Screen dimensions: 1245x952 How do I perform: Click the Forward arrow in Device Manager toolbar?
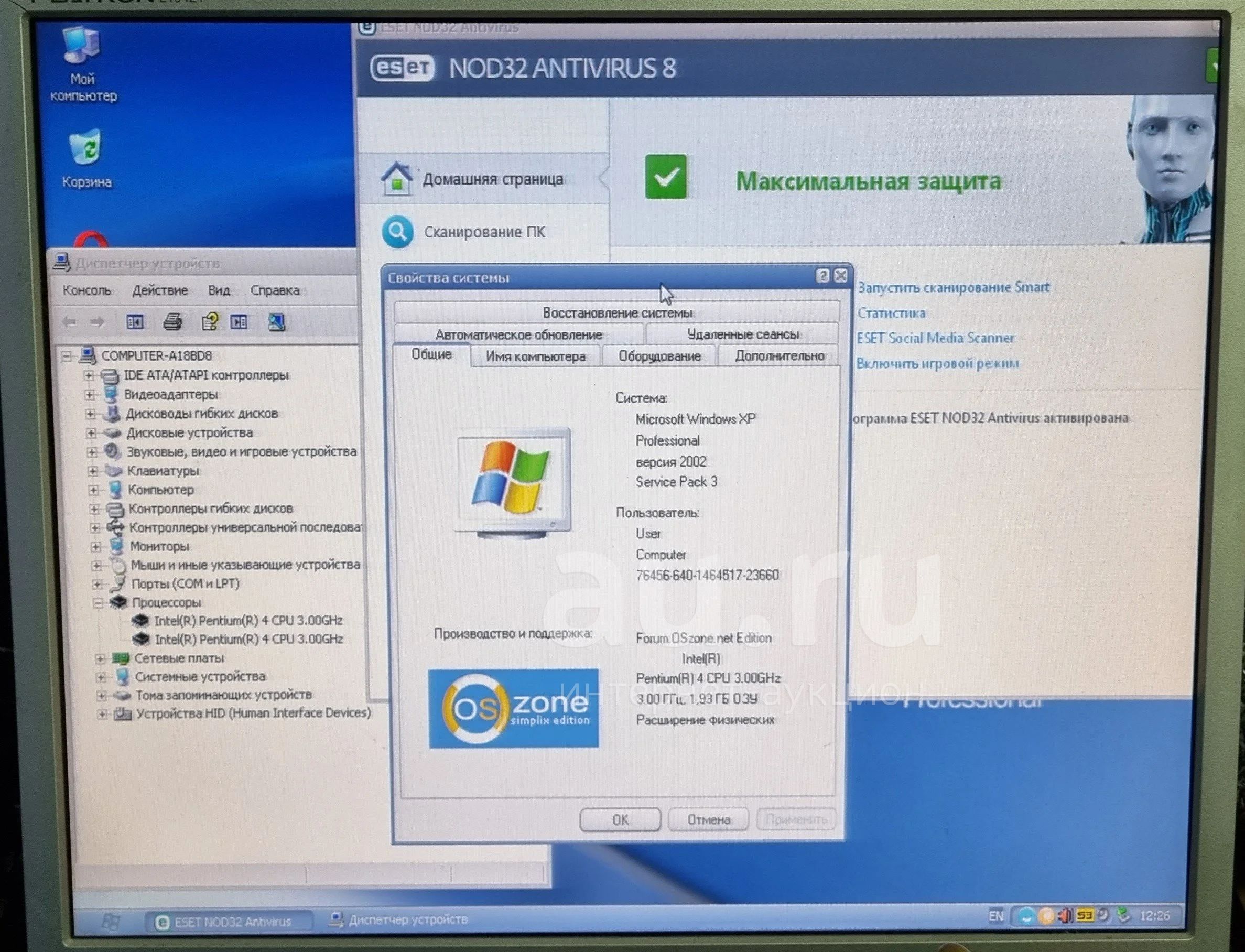pyautogui.click(x=98, y=322)
